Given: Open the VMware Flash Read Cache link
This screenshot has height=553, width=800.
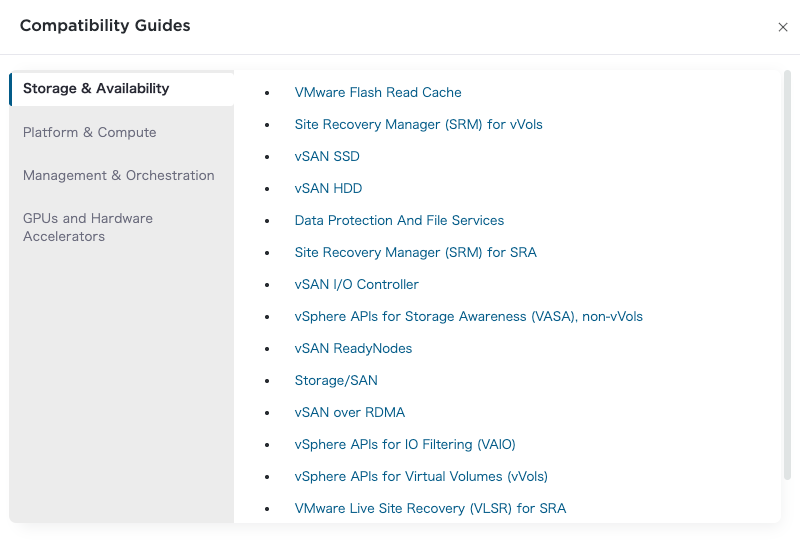Looking at the screenshot, I should (x=378, y=92).
